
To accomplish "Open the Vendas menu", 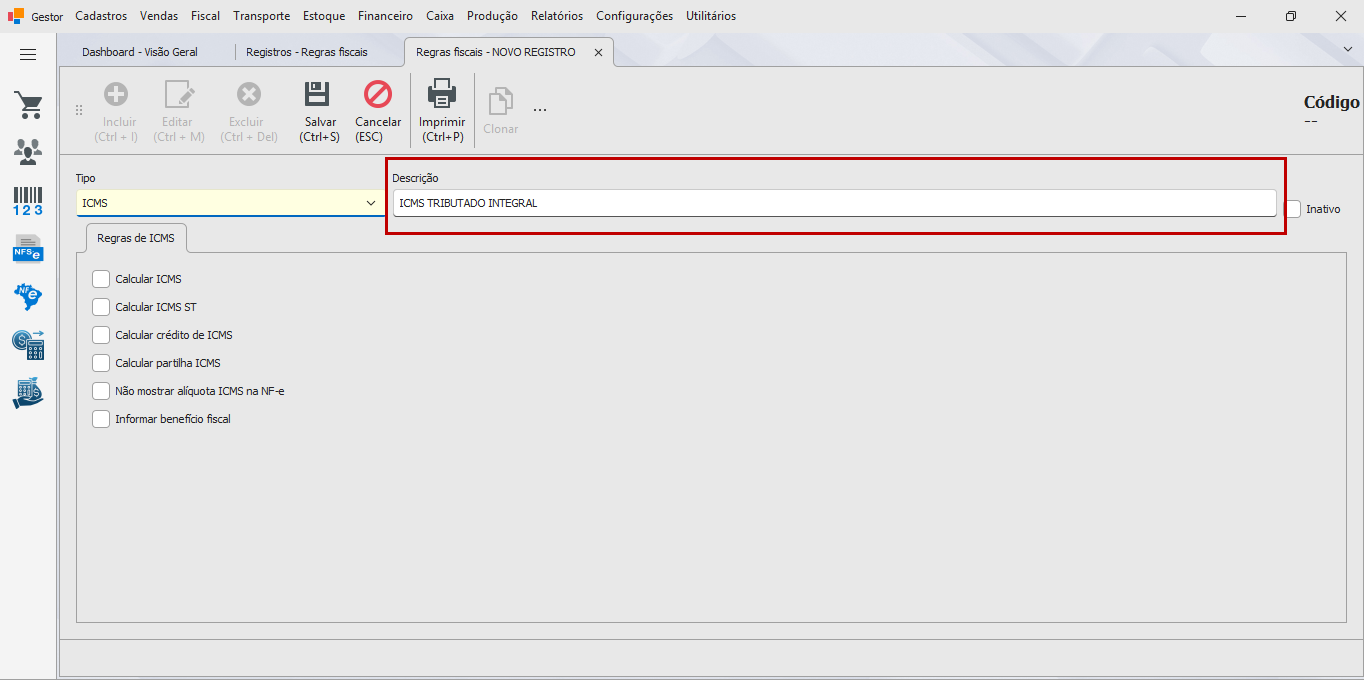I will (x=159, y=16).
